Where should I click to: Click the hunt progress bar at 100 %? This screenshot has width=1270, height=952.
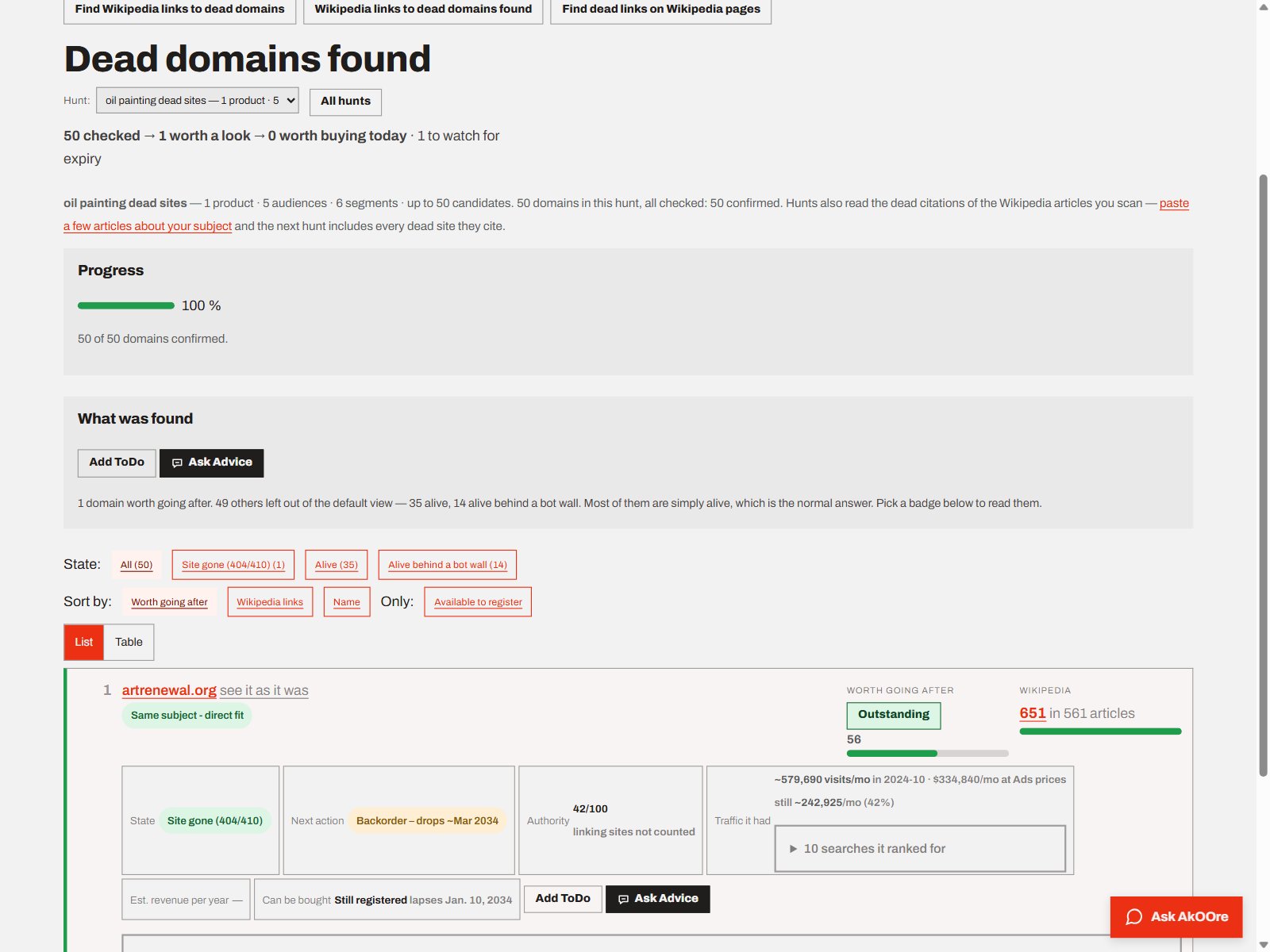tap(126, 305)
